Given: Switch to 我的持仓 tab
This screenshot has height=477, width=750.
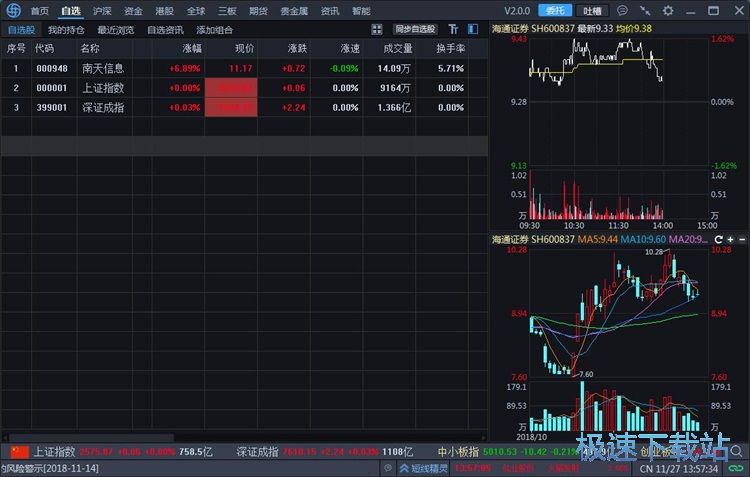Looking at the screenshot, I should [66, 30].
